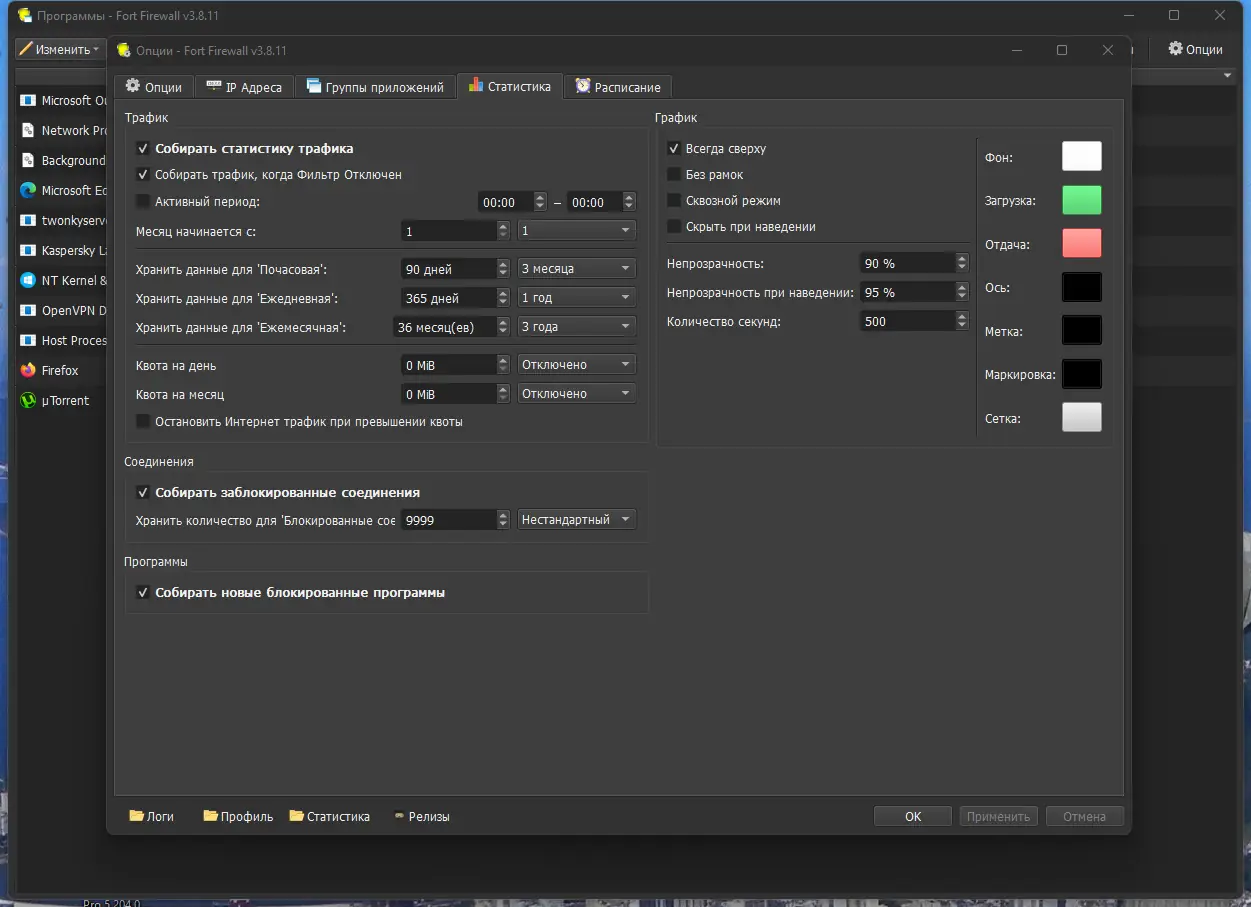
Task: Click the twonkyserver program icon
Action: [x=28, y=221]
